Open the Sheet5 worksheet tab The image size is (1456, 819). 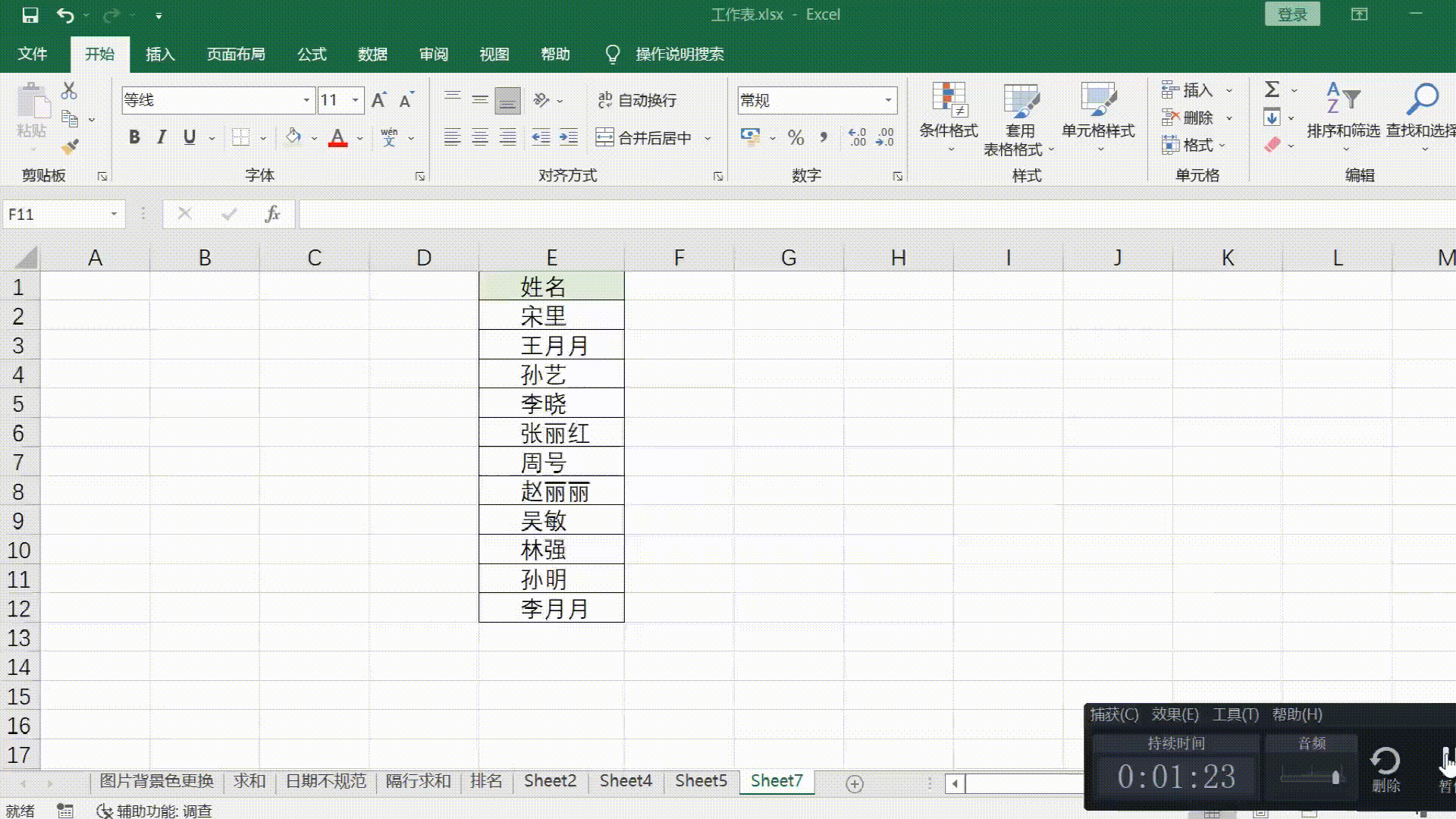click(x=701, y=781)
